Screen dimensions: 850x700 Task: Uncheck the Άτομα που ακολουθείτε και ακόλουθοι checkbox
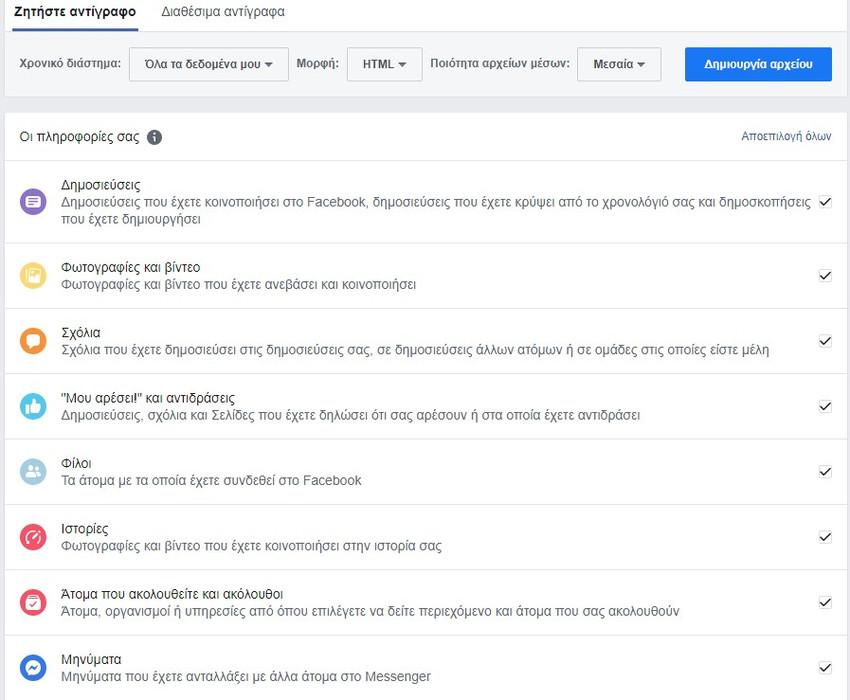[825, 602]
